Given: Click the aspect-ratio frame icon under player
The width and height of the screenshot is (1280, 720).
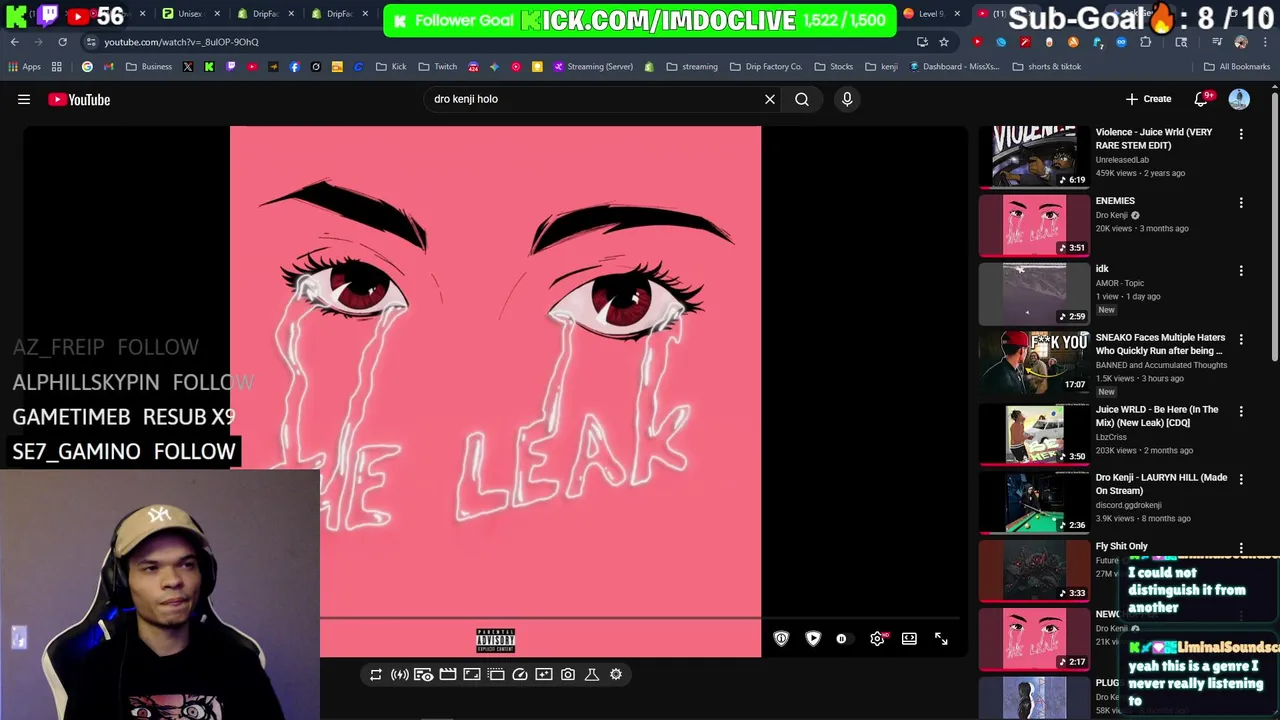Looking at the screenshot, I should (472, 675).
